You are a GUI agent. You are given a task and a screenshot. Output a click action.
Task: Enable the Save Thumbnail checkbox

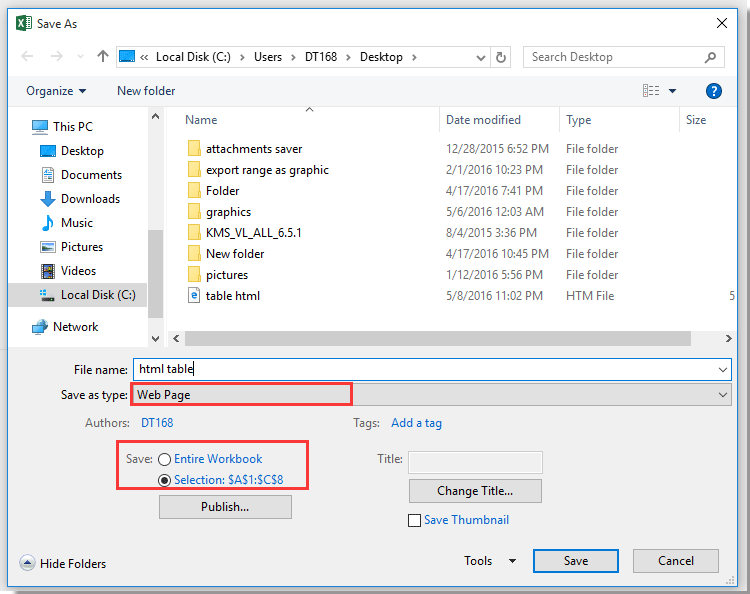click(x=414, y=520)
